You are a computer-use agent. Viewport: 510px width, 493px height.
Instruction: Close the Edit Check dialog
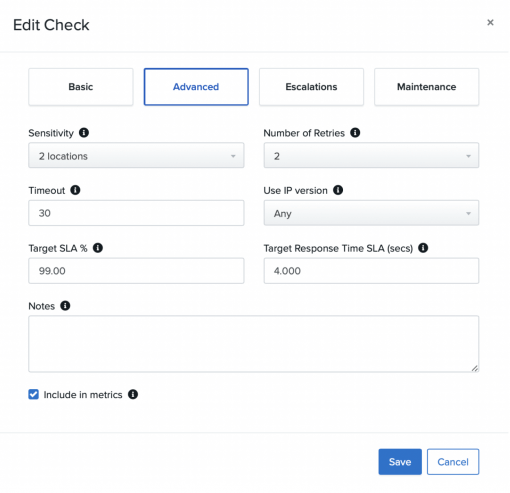coord(490,22)
